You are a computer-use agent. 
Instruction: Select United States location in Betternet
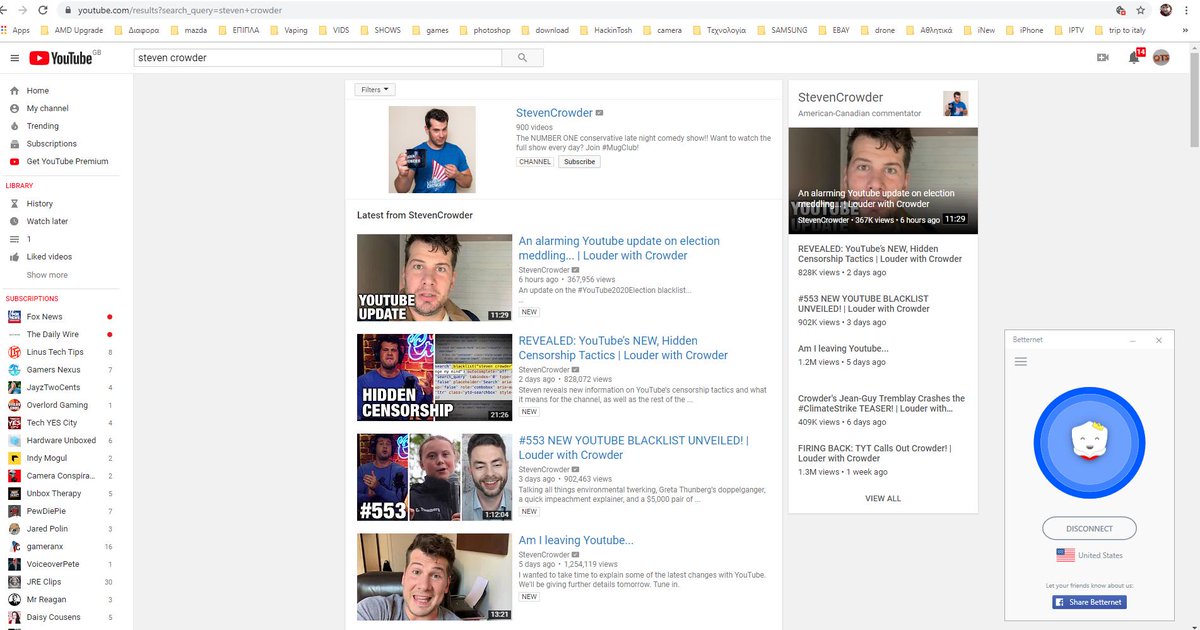[1090, 555]
